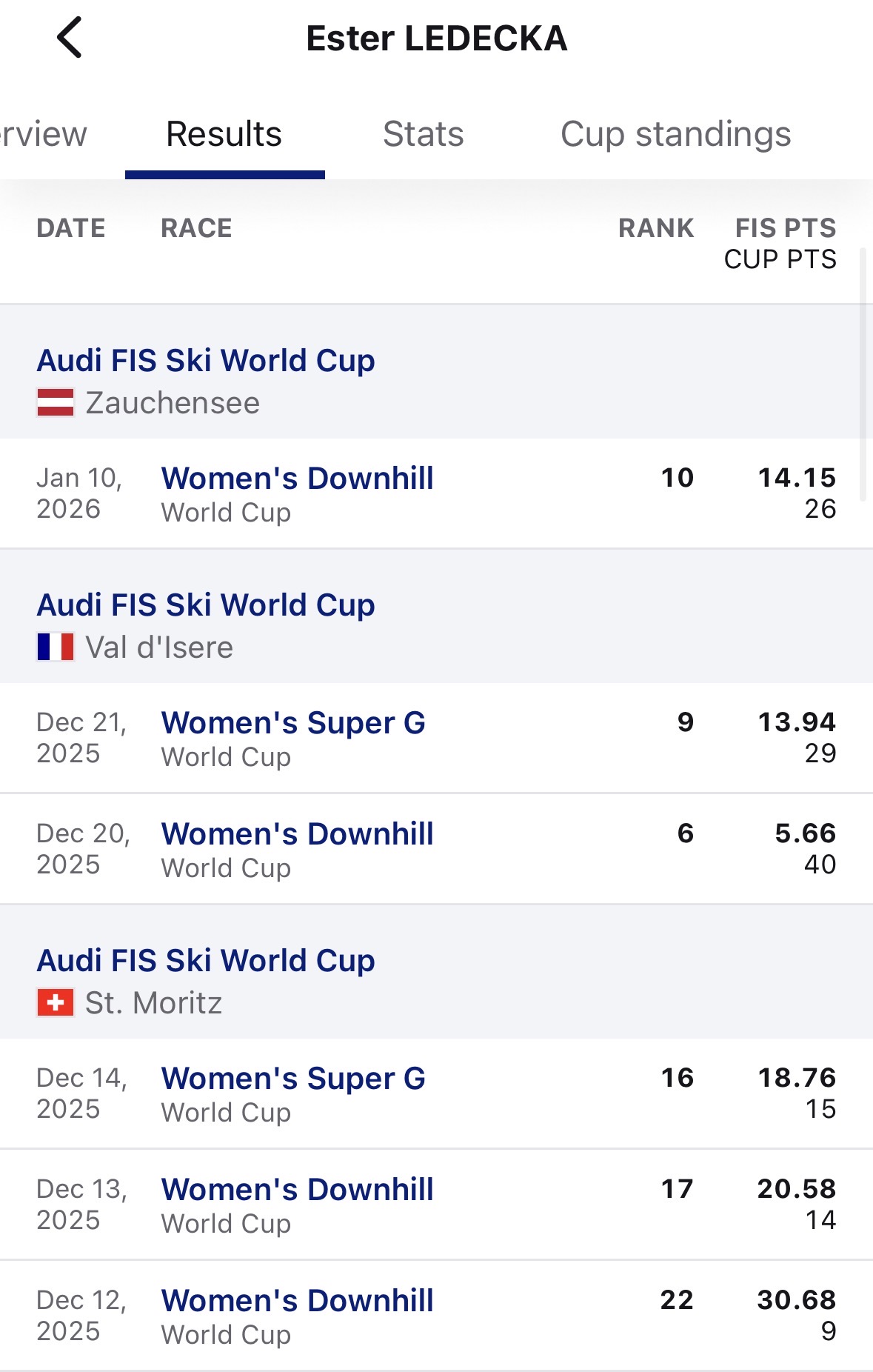Open the Cup standings tab
Screen dimensions: 873x1372
pos(675,135)
